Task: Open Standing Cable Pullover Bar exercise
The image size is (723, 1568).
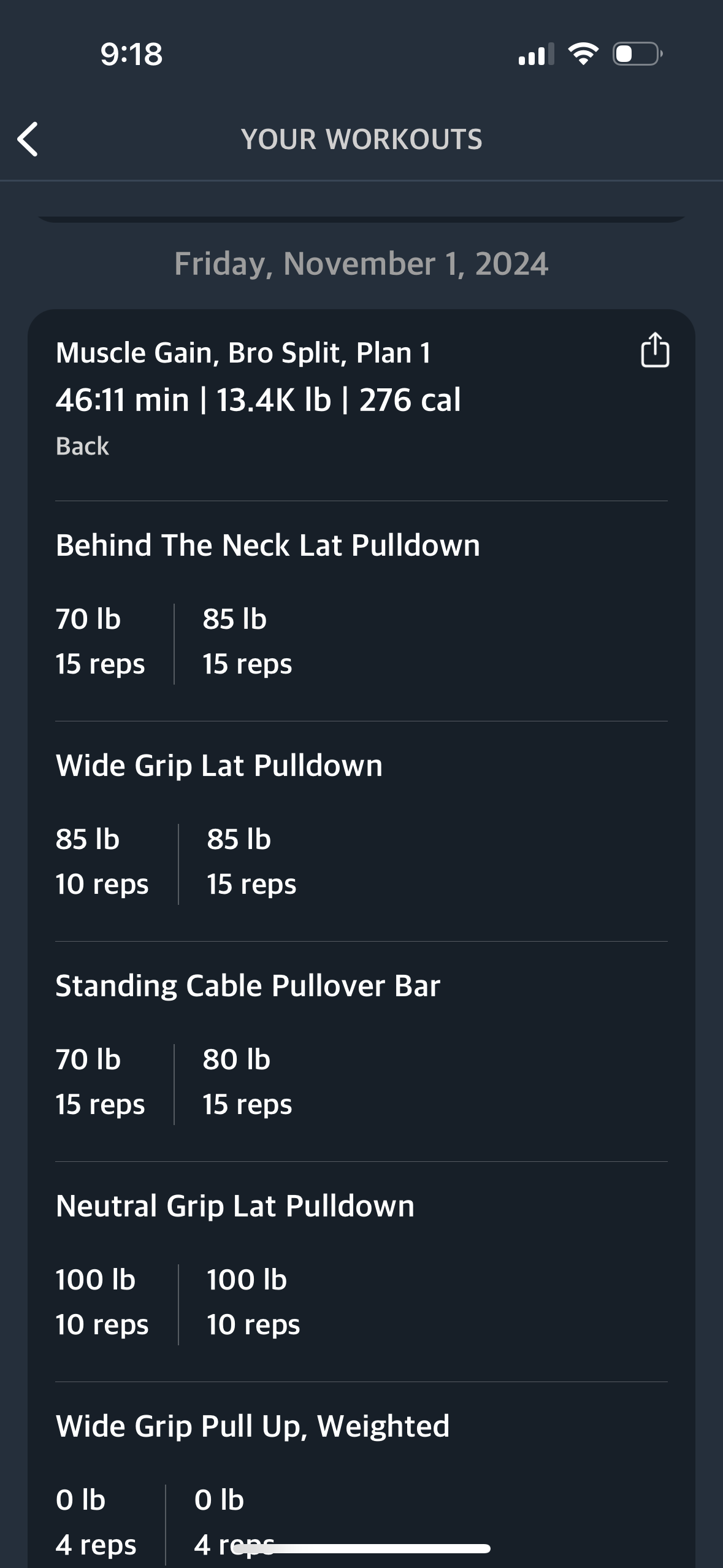Action: pyautogui.click(x=248, y=986)
